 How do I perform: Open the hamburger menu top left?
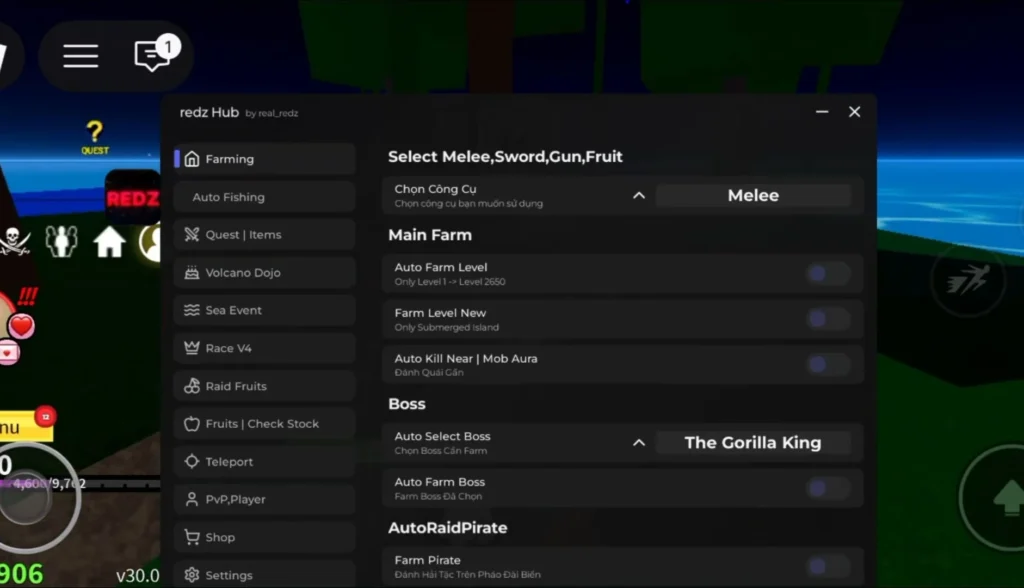(x=80, y=55)
